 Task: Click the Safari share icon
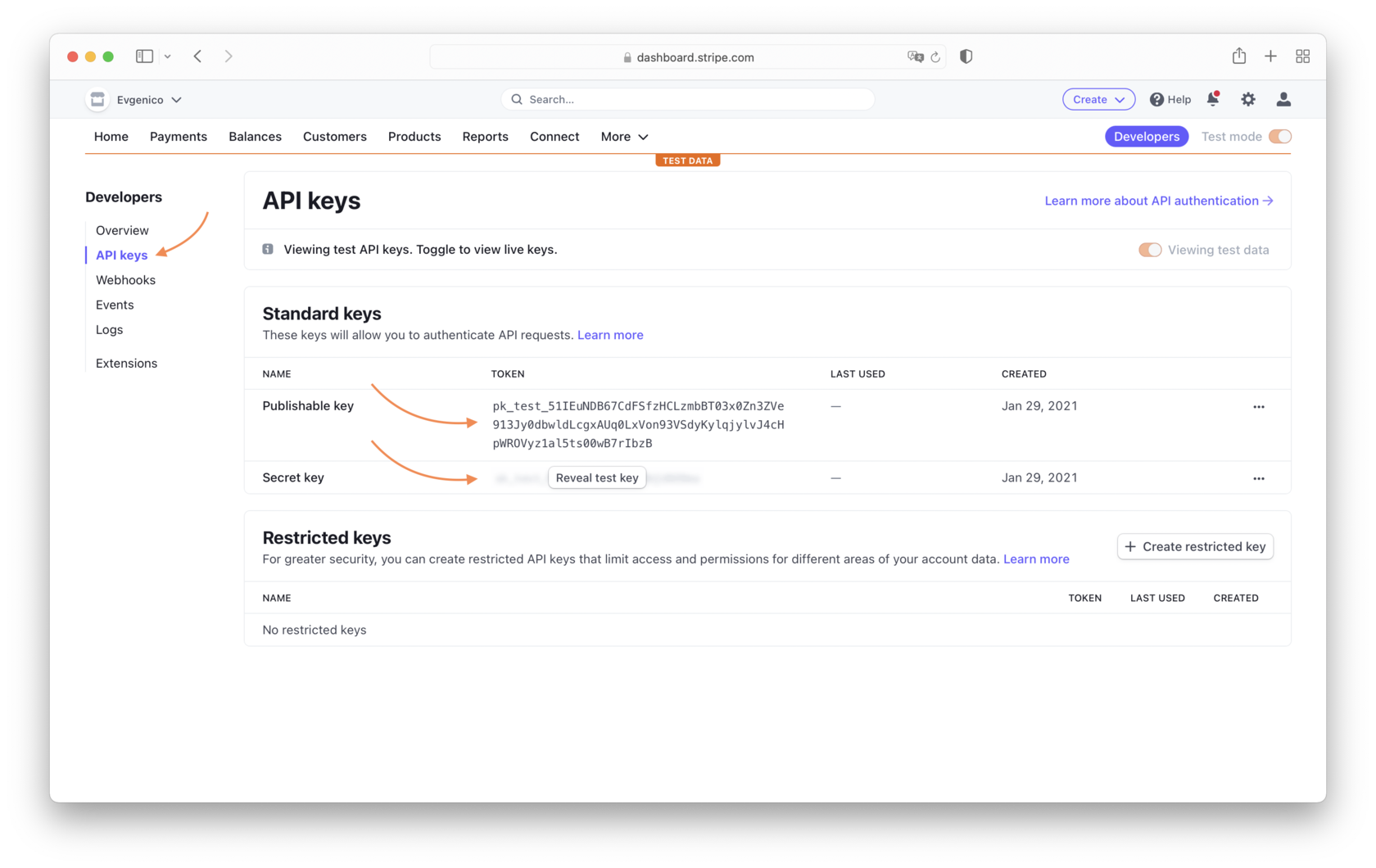(x=1238, y=56)
